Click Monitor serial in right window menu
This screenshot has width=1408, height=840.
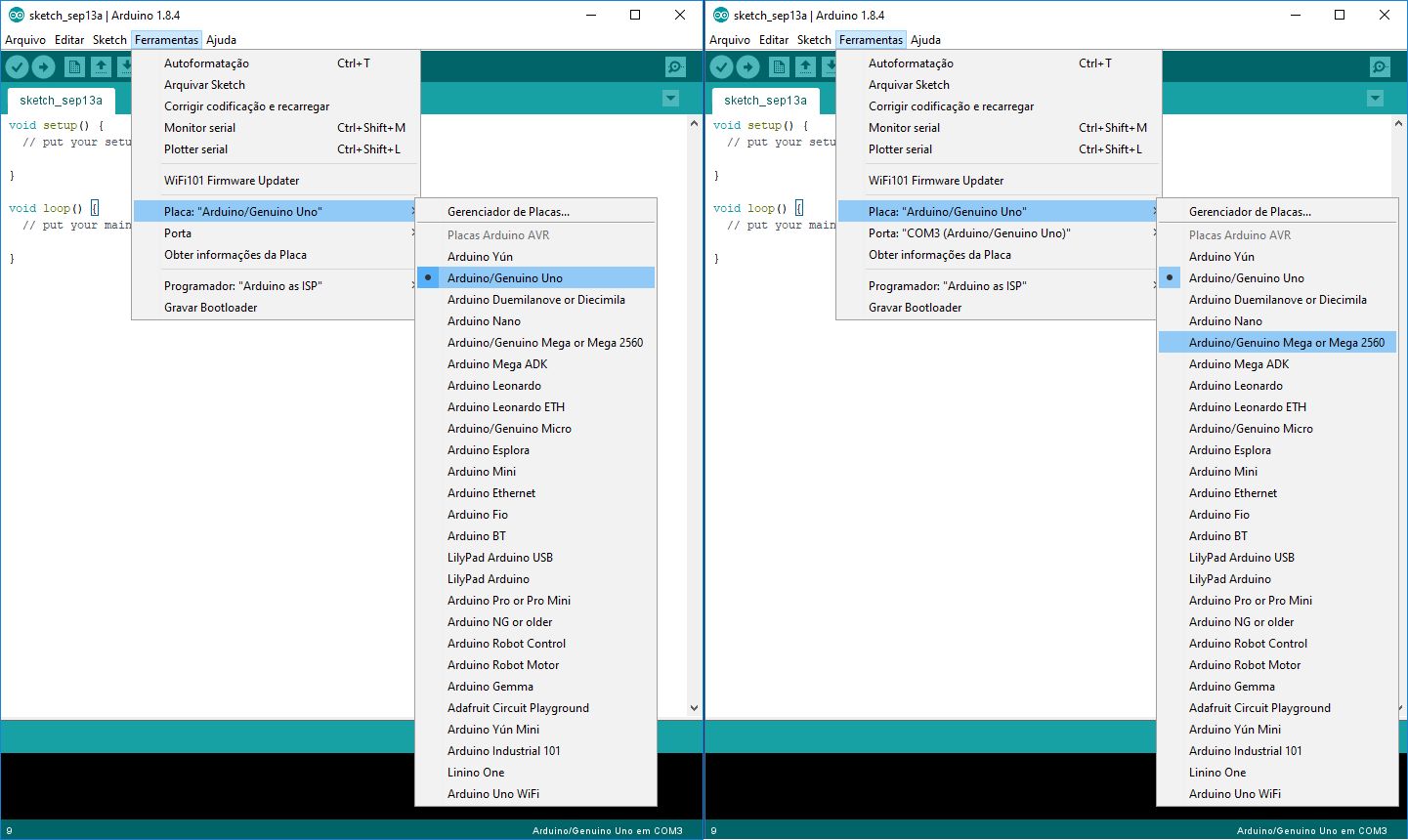click(x=999, y=128)
